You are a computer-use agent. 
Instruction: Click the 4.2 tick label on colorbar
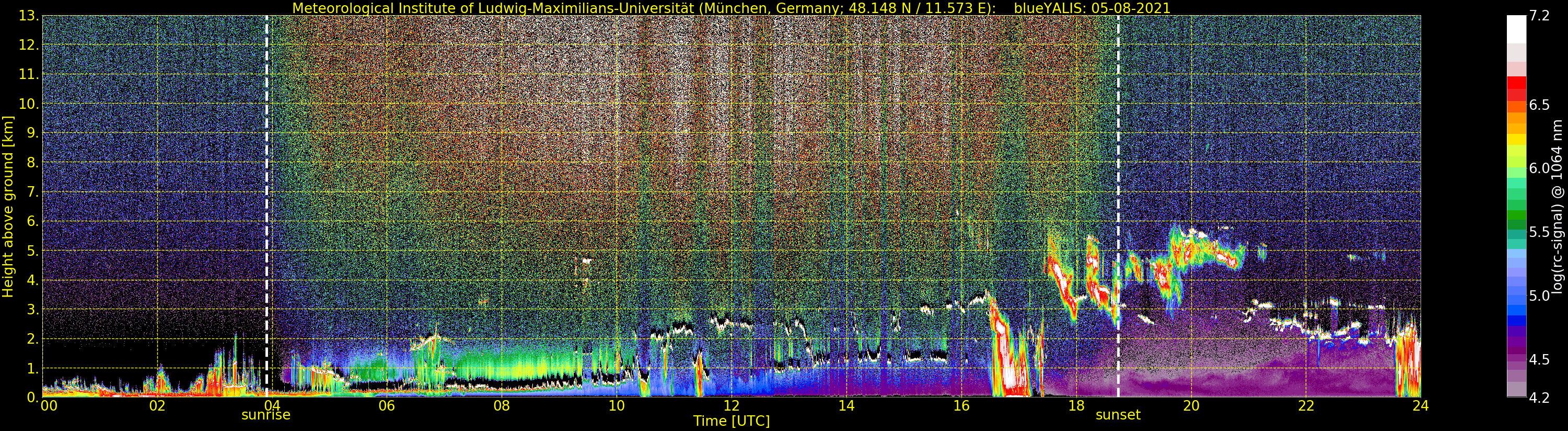(1539, 398)
